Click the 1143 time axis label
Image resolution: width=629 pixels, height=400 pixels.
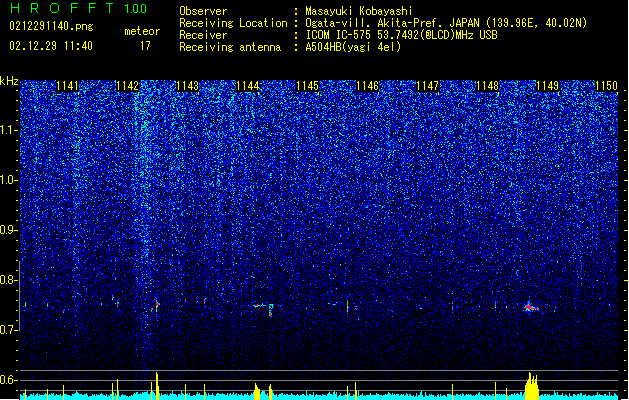[x=187, y=86]
